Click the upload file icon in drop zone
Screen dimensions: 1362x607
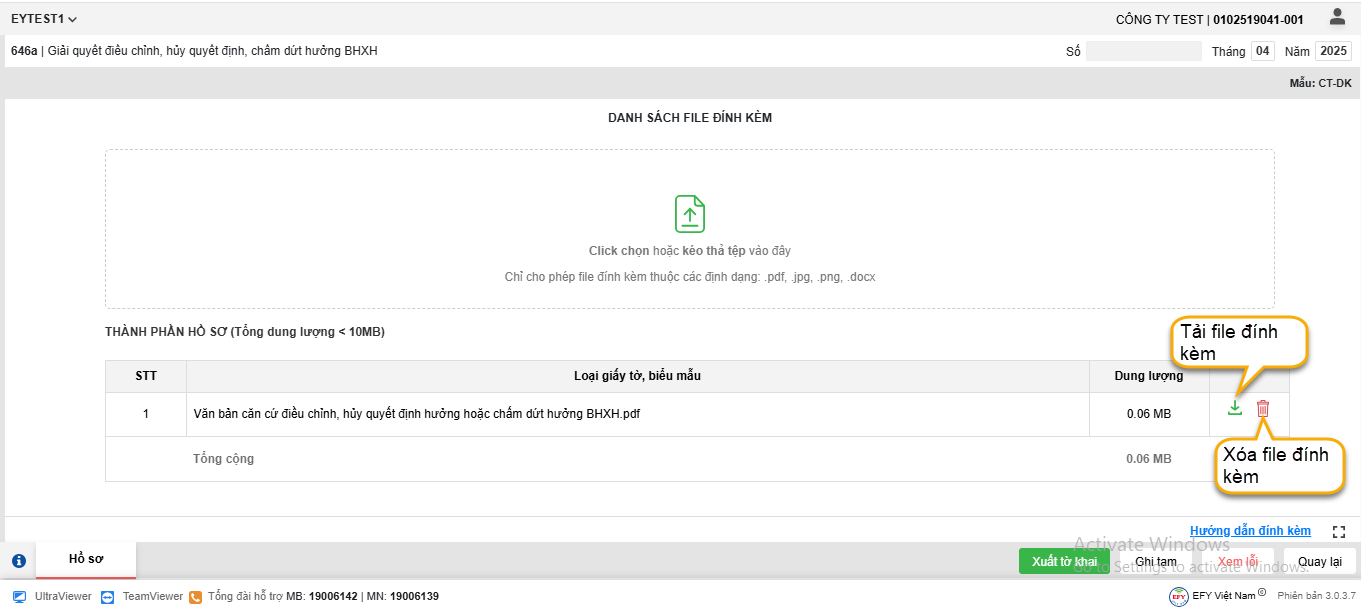690,214
